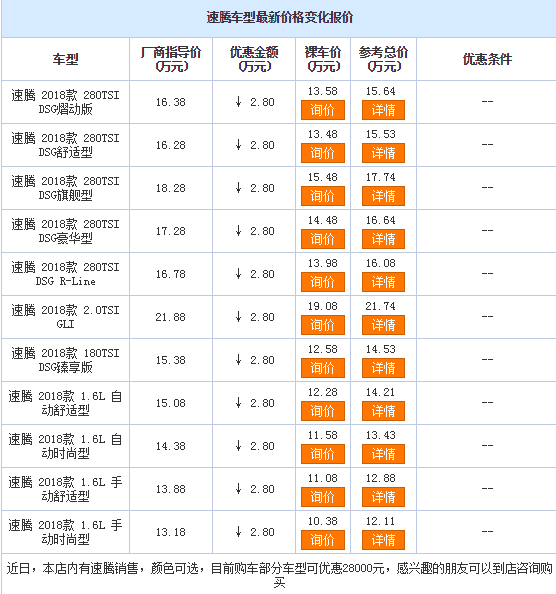
Task: Click 询价 for DSG豪华型 at 14.48
Action: tap(323, 239)
